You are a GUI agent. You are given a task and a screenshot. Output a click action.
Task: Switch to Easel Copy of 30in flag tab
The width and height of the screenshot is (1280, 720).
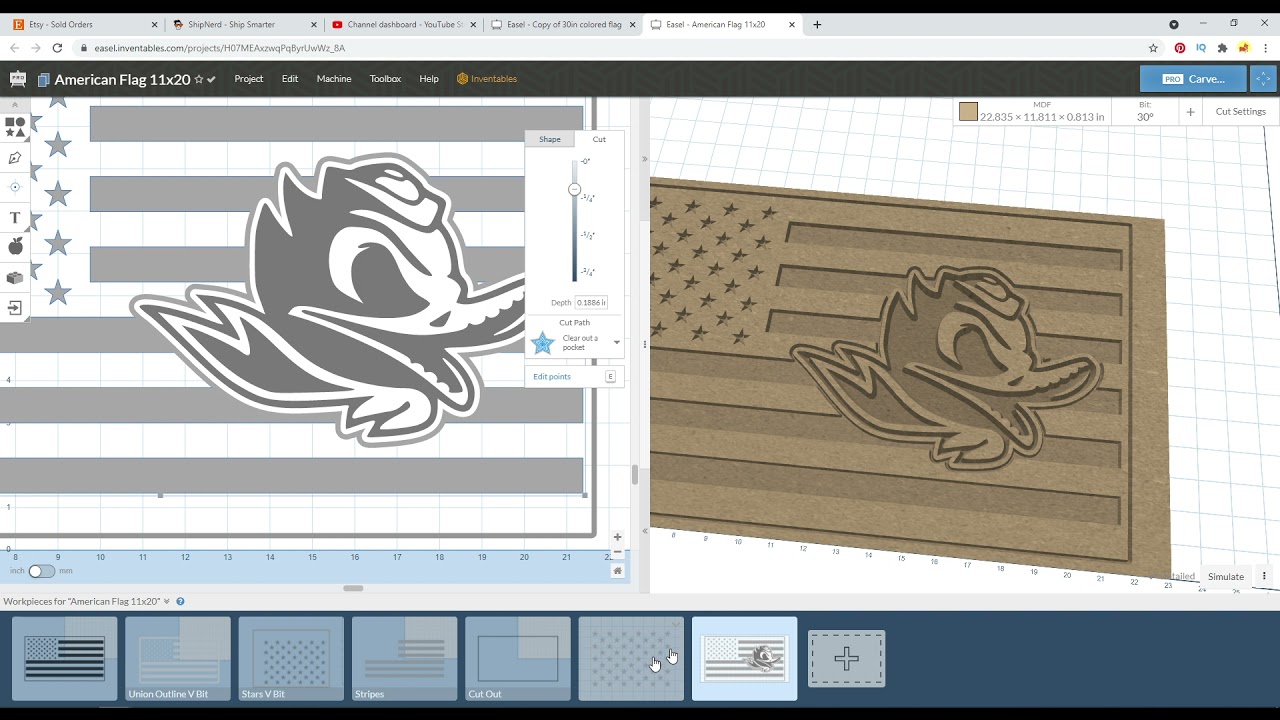coord(563,24)
